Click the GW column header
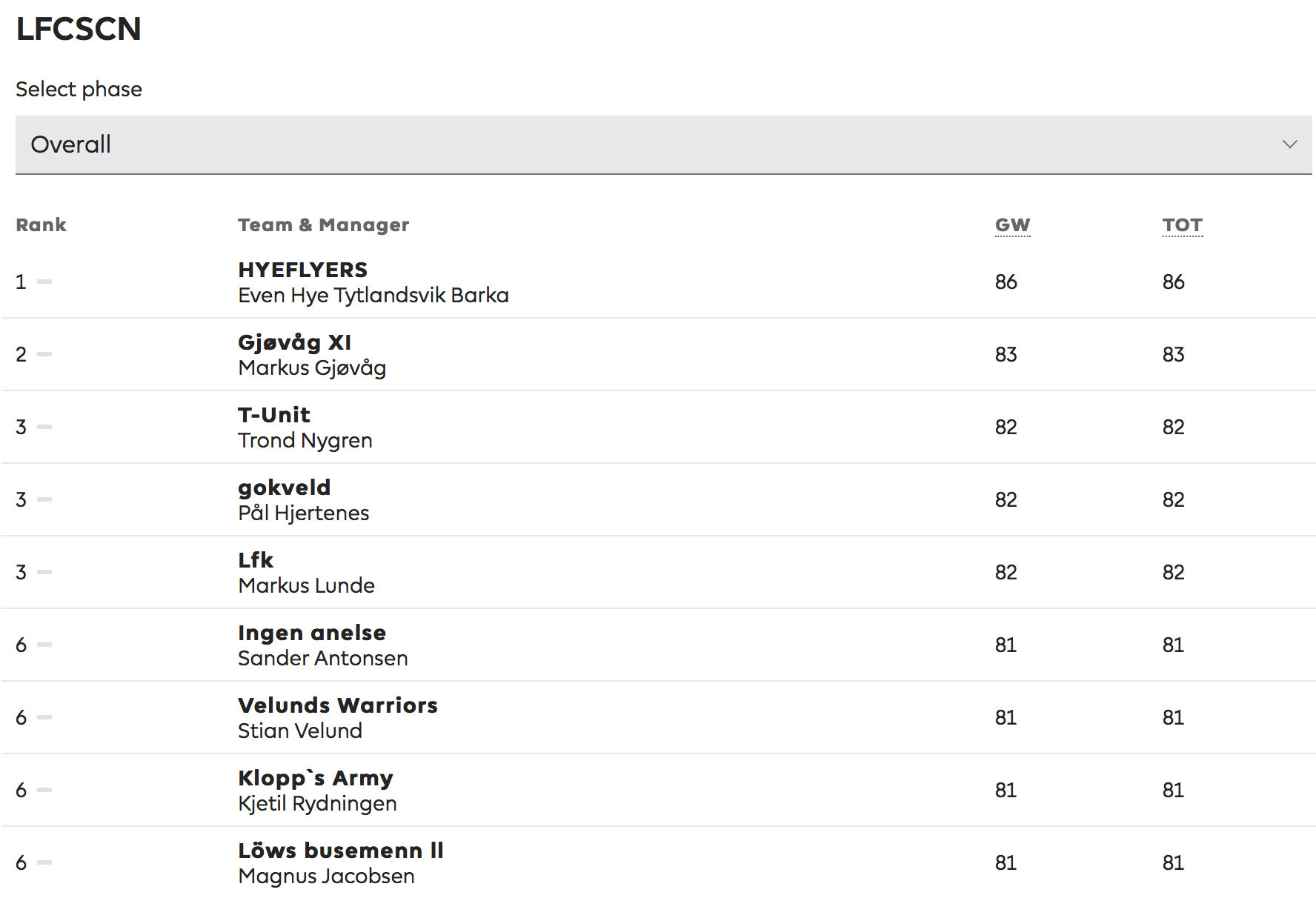Screen dimensions: 1316x898 1012,224
